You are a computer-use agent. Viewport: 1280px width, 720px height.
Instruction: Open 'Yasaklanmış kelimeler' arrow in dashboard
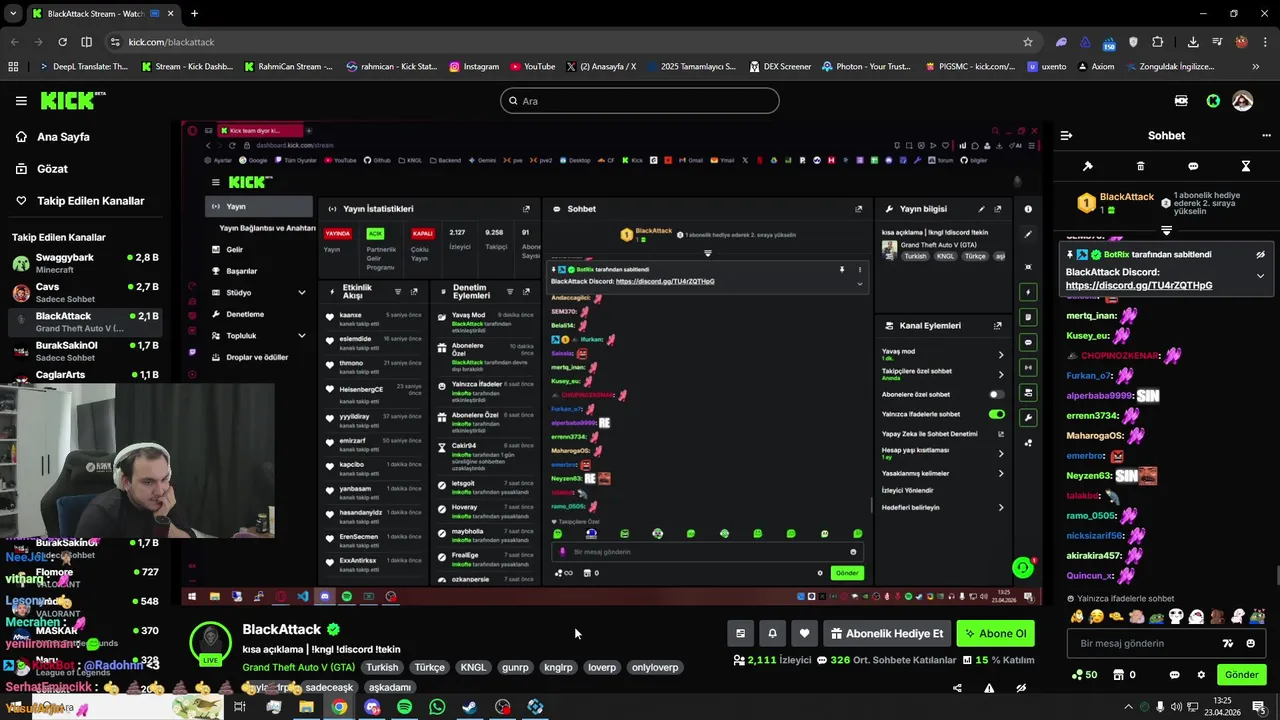click(x=1001, y=474)
